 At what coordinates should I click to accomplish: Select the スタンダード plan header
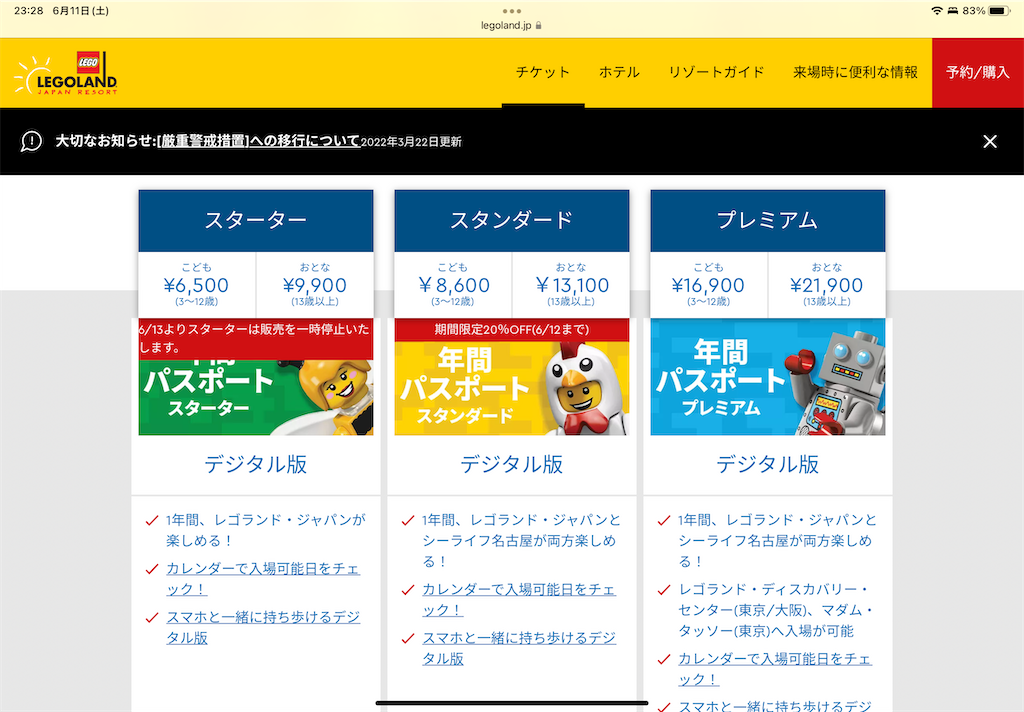(x=511, y=221)
